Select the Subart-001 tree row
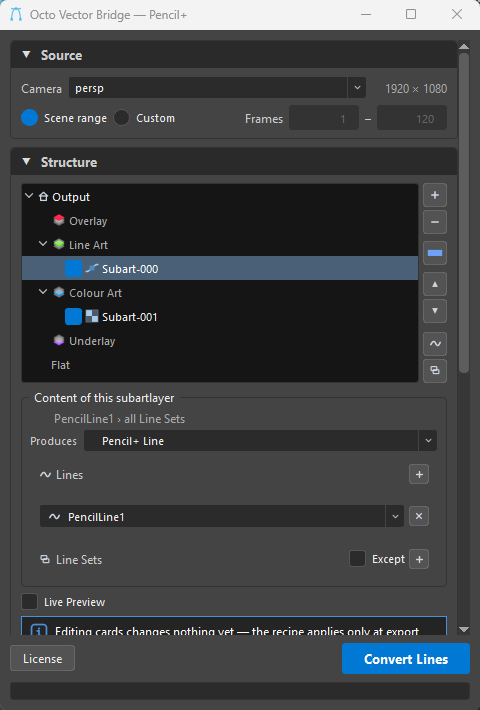 [220, 317]
